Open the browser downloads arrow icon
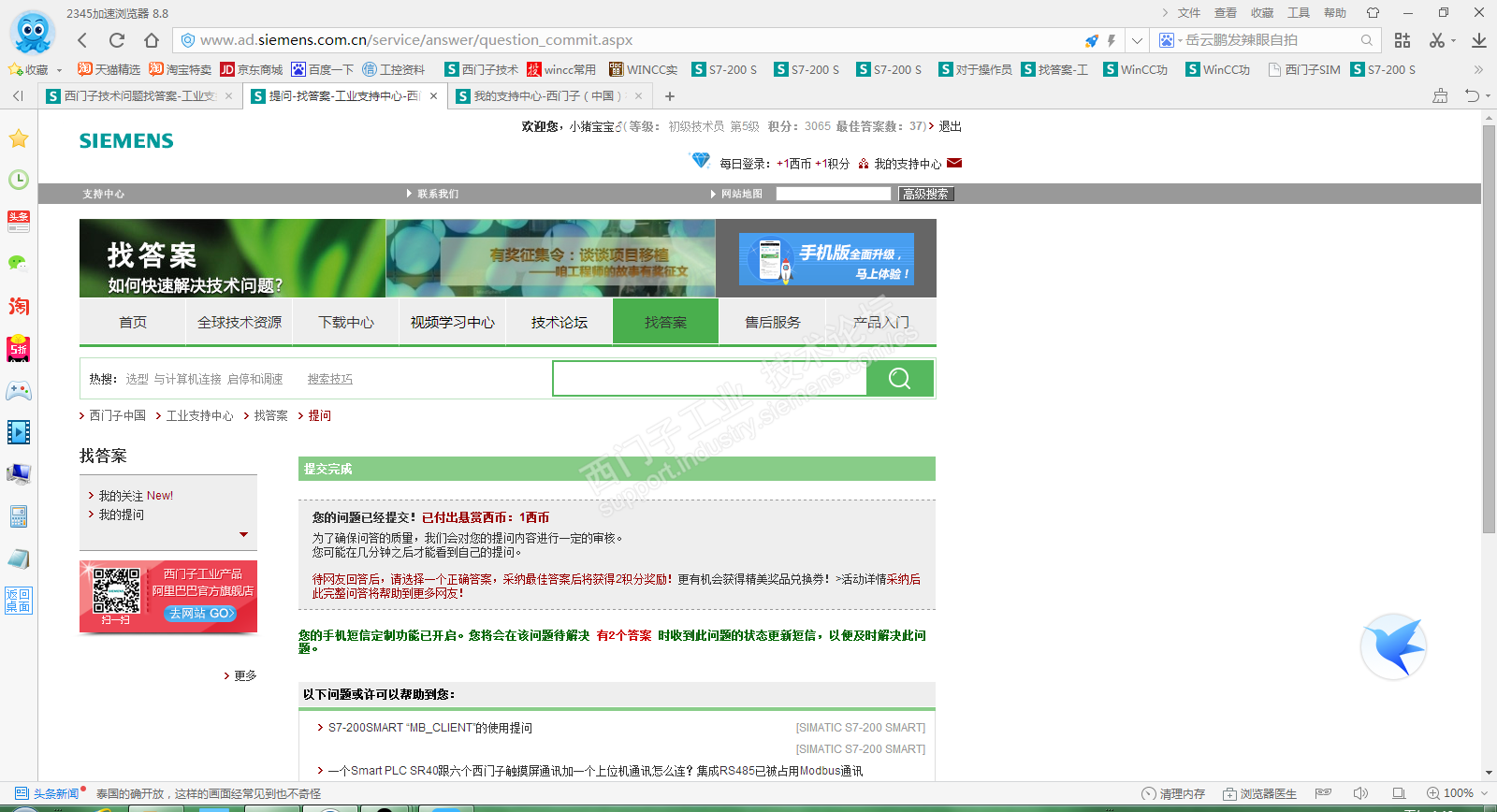Viewport: 1497px width, 812px height. (1479, 40)
